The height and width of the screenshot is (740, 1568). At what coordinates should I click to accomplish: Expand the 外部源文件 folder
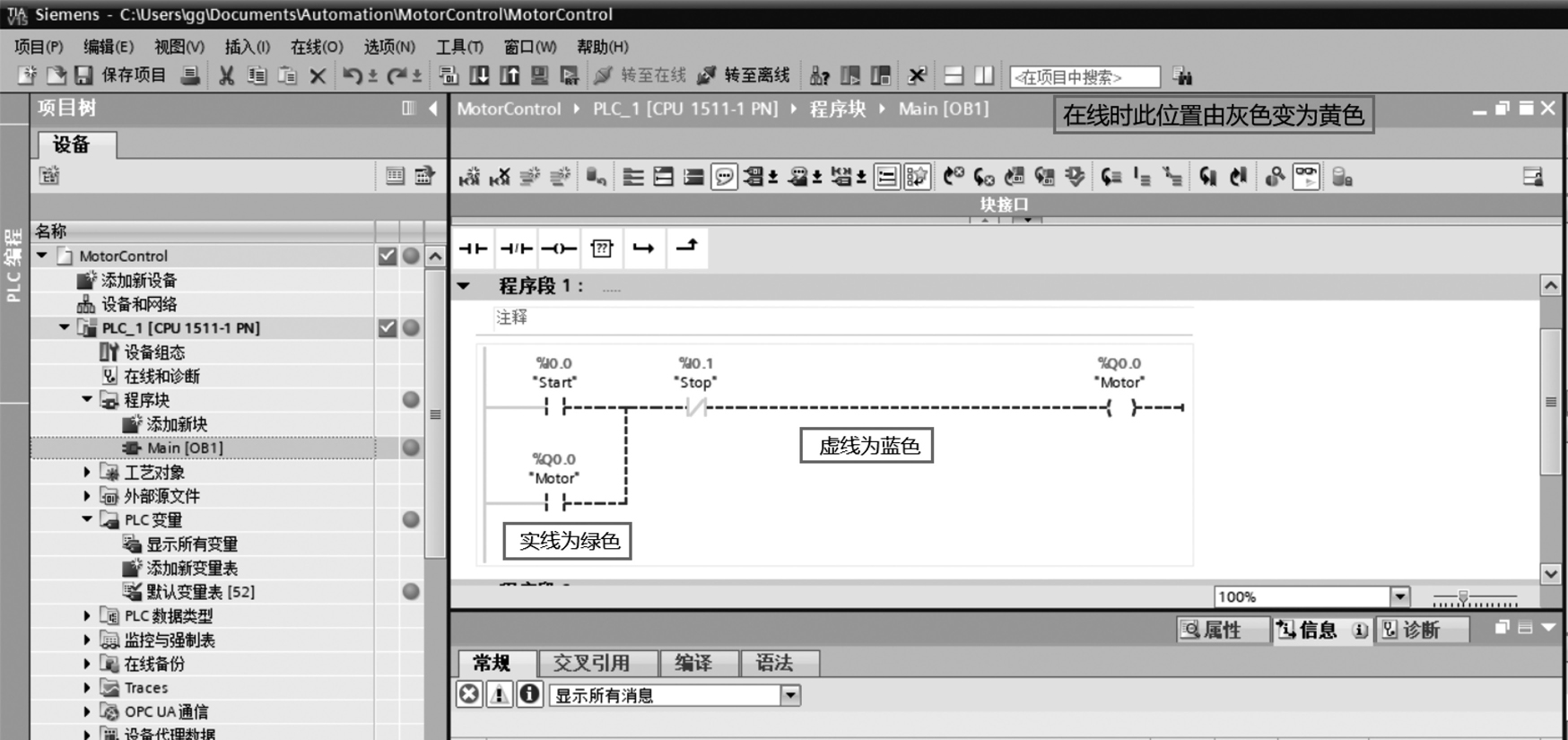click(x=87, y=496)
